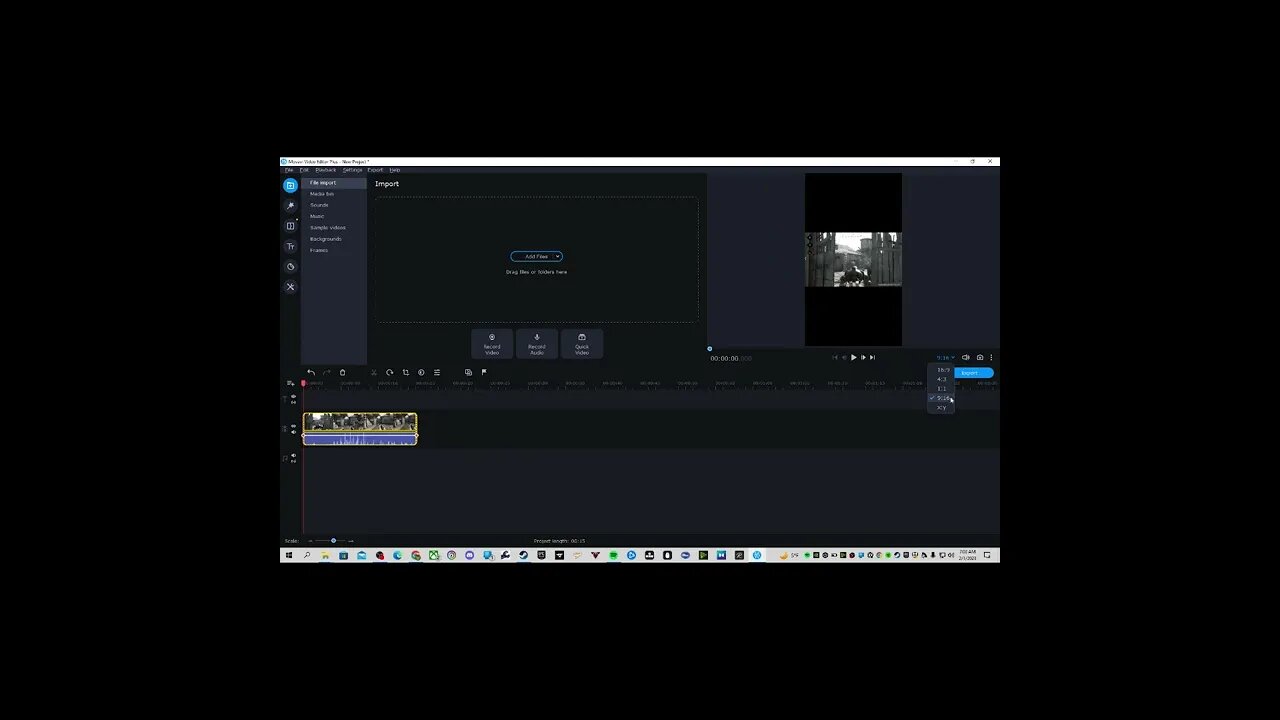1280x720 pixels.
Task: Skip to the previous clip in the preview
Action: tap(835, 357)
